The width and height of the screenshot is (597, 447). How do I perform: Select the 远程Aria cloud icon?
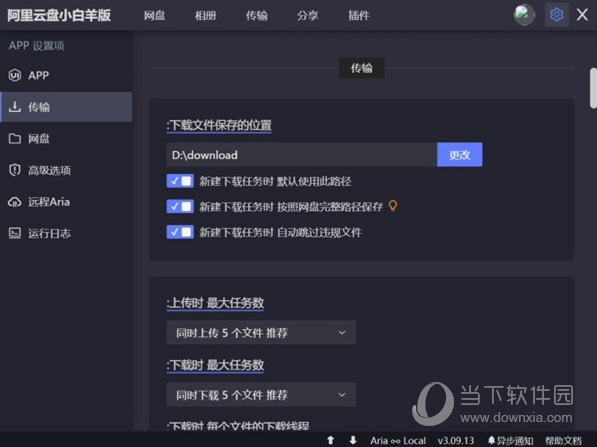[14, 202]
